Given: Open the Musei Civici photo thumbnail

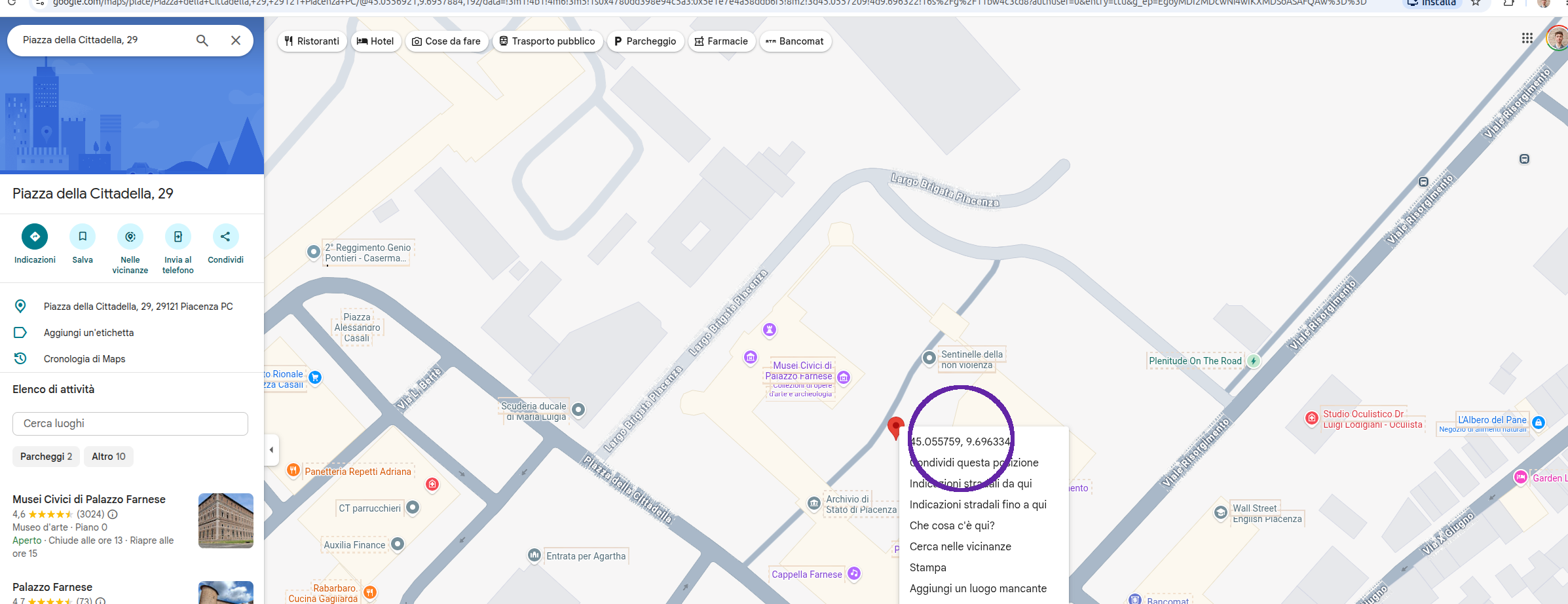Looking at the screenshot, I should pyautogui.click(x=226, y=521).
